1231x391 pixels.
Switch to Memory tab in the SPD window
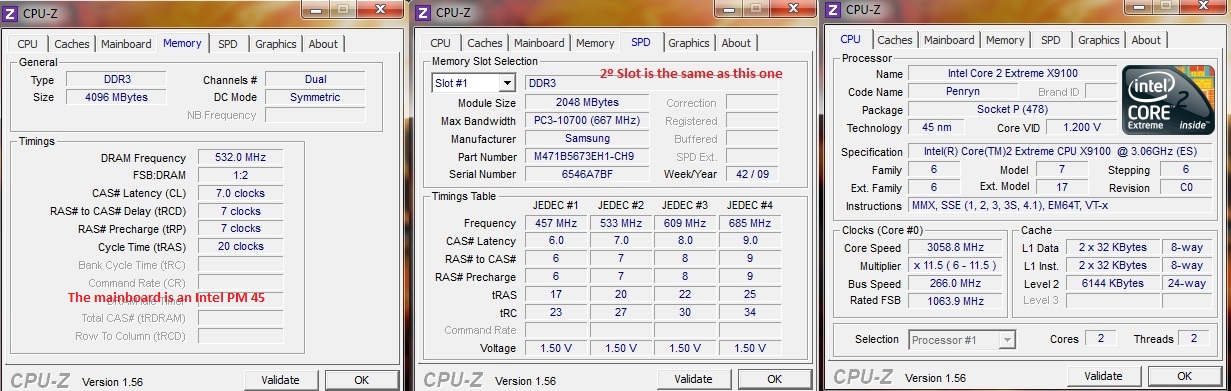(x=595, y=43)
